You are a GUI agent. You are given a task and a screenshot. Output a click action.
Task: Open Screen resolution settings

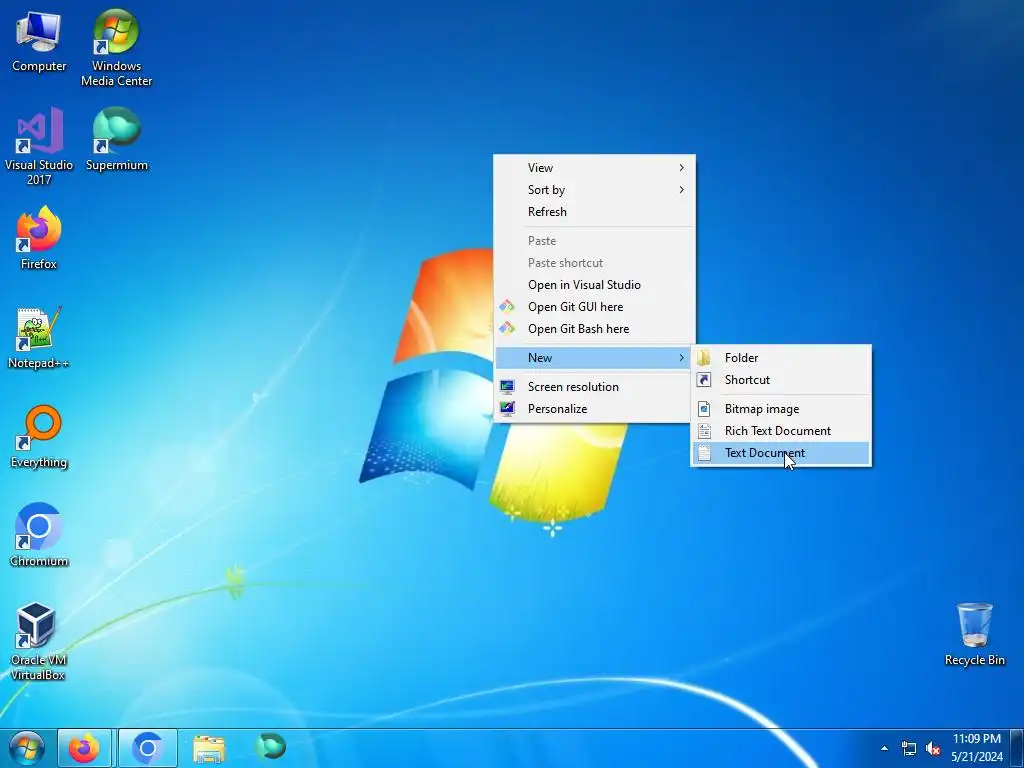[594, 387]
